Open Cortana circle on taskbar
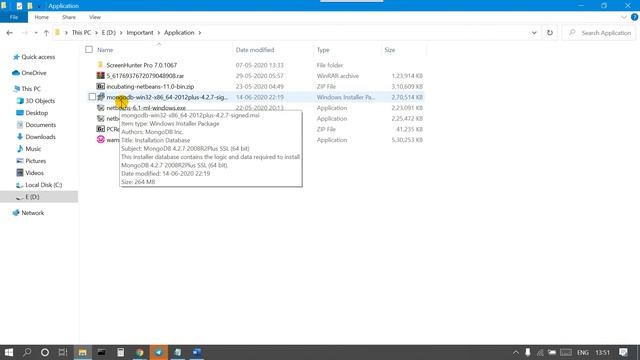This screenshot has height=360, width=640. (45, 352)
